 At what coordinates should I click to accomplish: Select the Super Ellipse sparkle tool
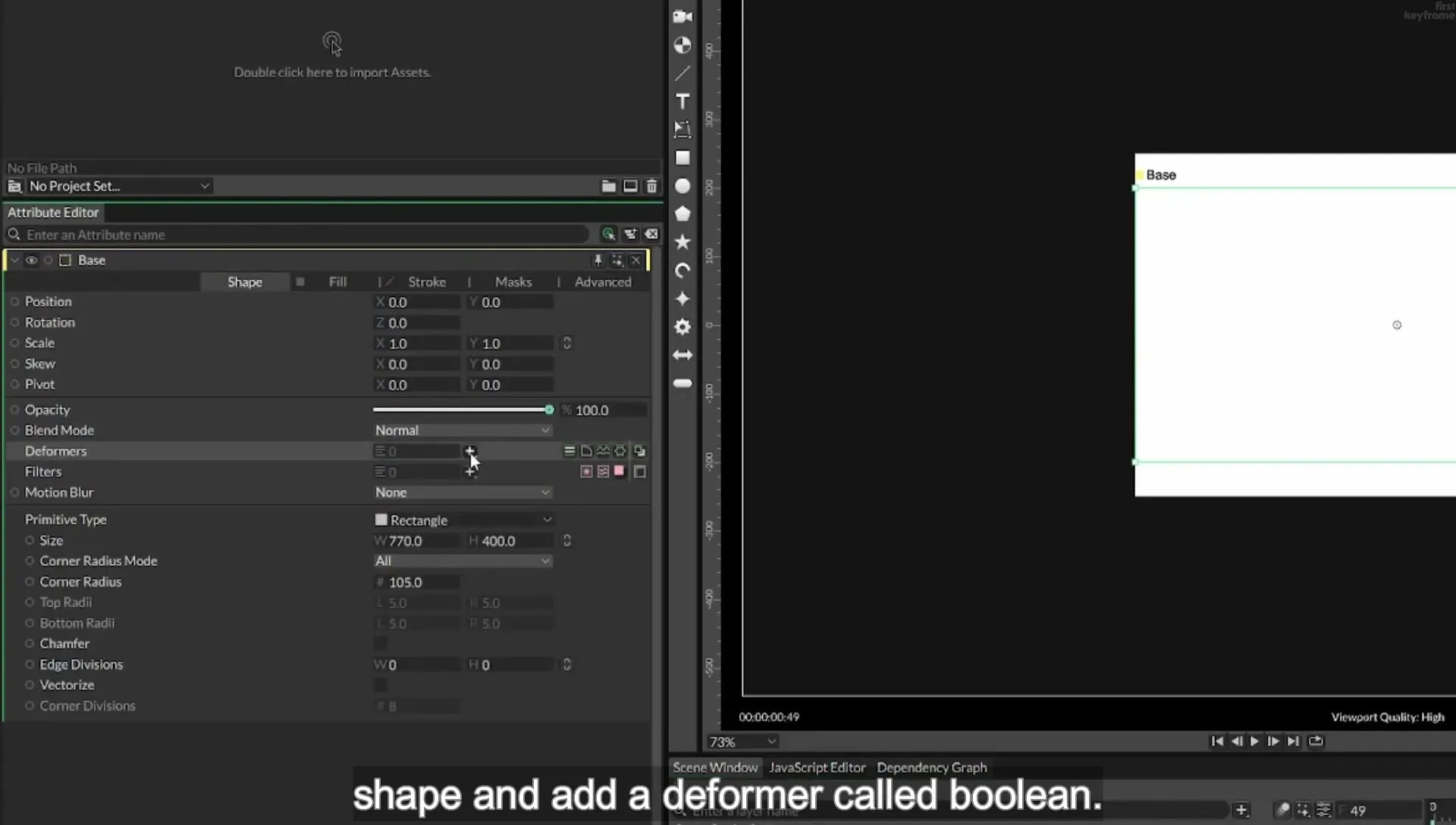(x=682, y=299)
